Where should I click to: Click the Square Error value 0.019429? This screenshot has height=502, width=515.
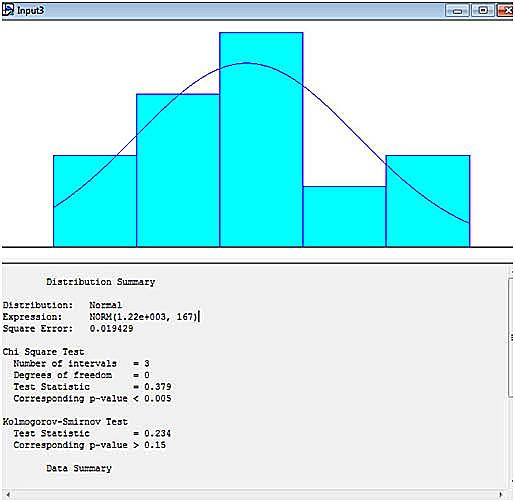pyautogui.click(x=111, y=328)
